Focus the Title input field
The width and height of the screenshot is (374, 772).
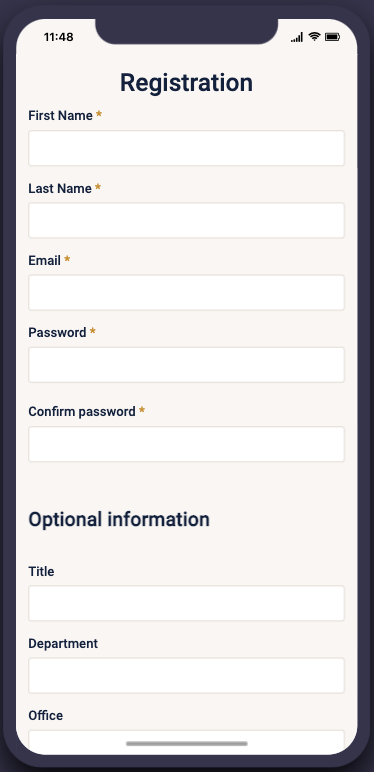187,604
